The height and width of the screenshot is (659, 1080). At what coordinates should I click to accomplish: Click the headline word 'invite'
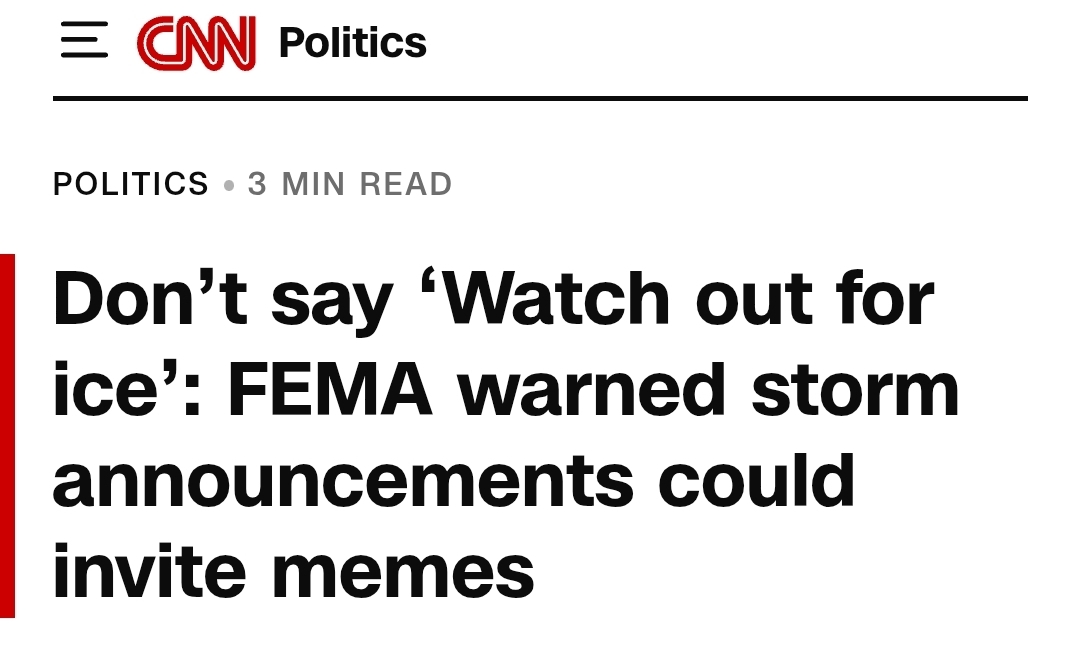[149, 572]
